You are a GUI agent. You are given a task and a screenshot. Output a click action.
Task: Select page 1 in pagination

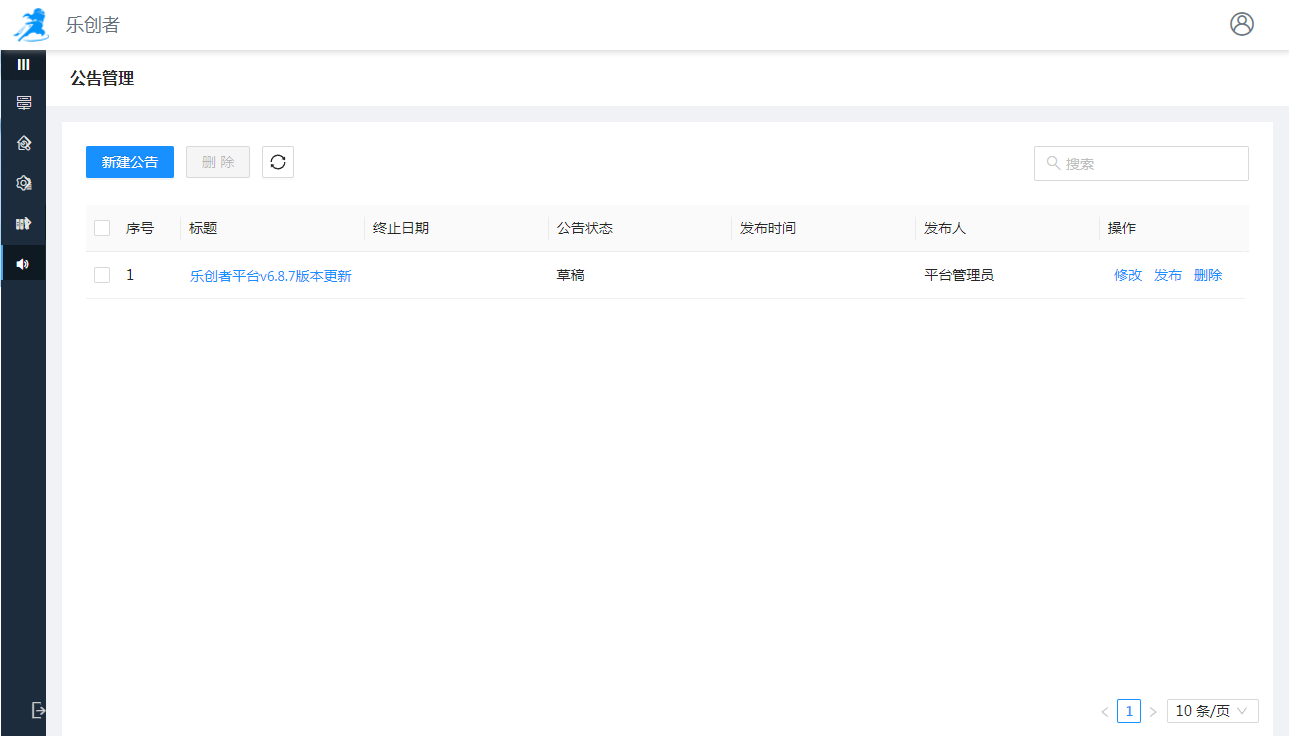[1129, 711]
